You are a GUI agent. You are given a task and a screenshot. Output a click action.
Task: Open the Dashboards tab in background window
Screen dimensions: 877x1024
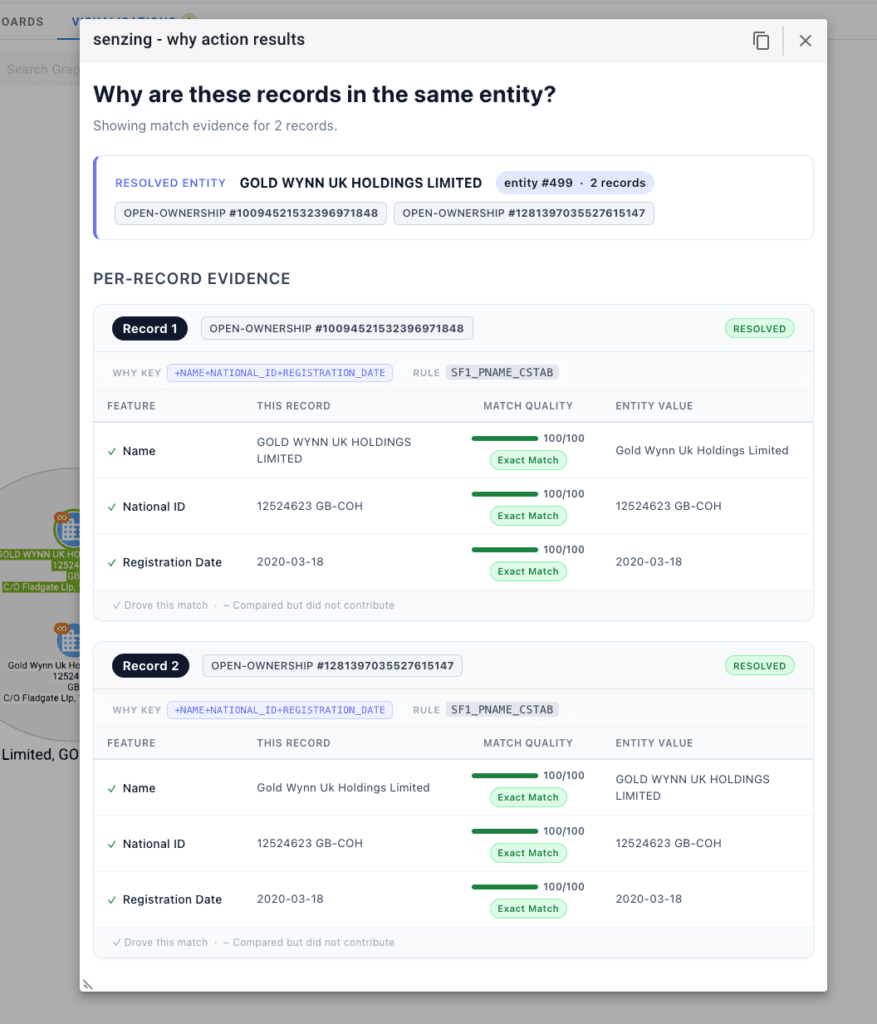point(22,22)
